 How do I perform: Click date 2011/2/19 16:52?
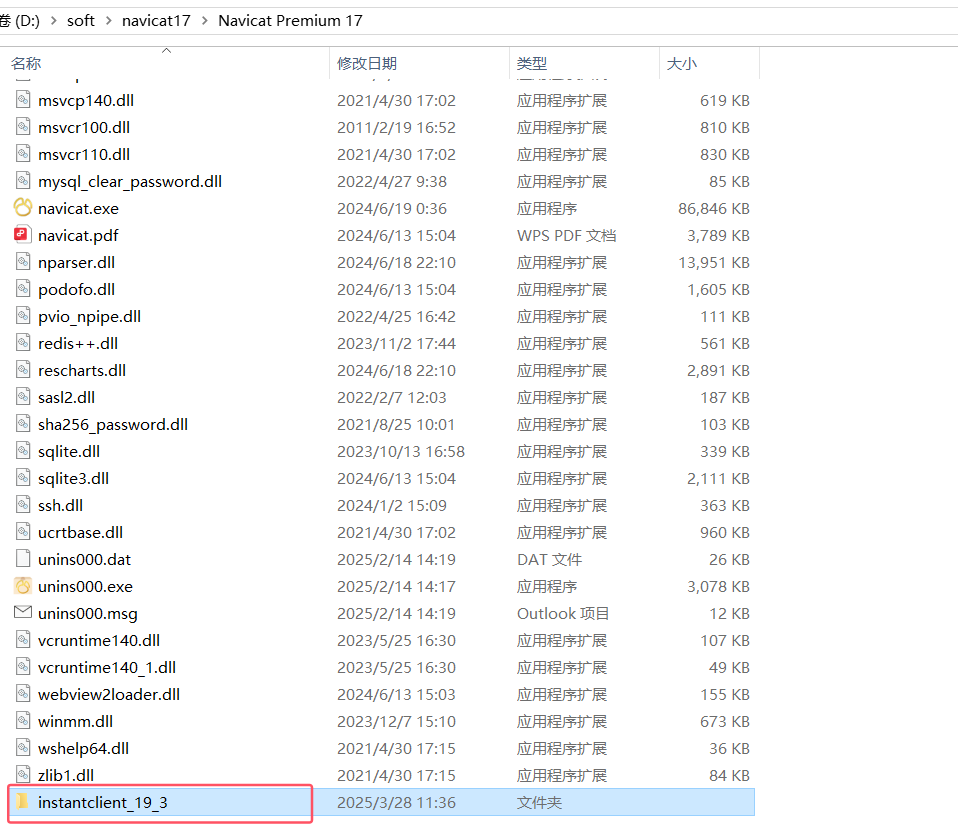pos(397,127)
